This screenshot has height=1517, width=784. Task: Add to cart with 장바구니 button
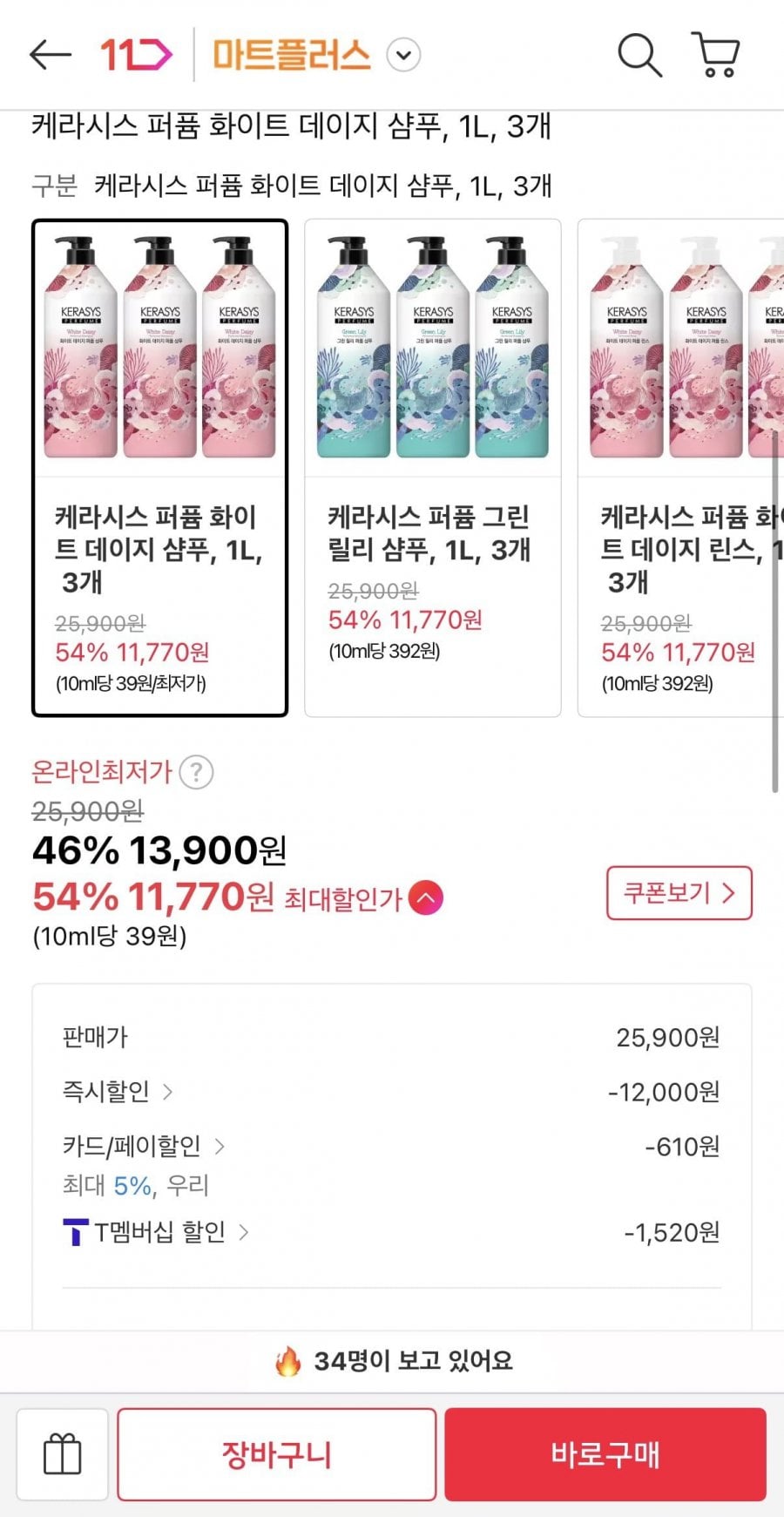click(x=276, y=1454)
